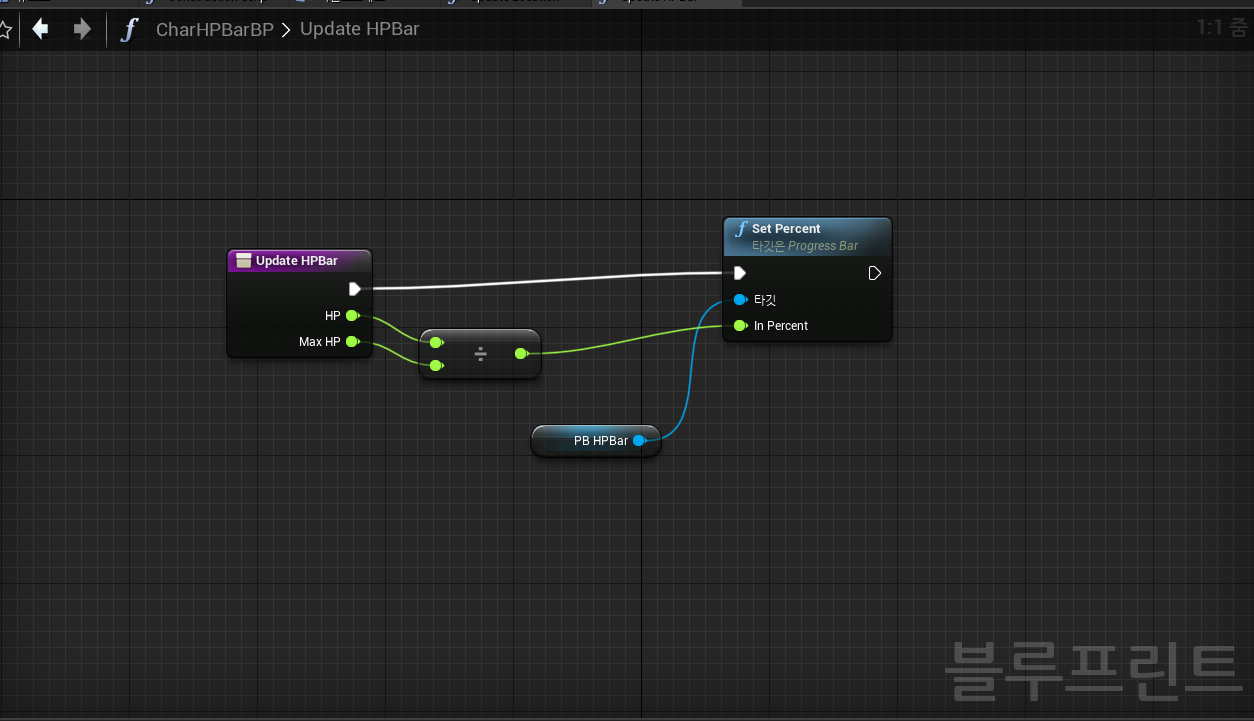
Task: Click the function icon on Set Percent node
Action: point(740,229)
